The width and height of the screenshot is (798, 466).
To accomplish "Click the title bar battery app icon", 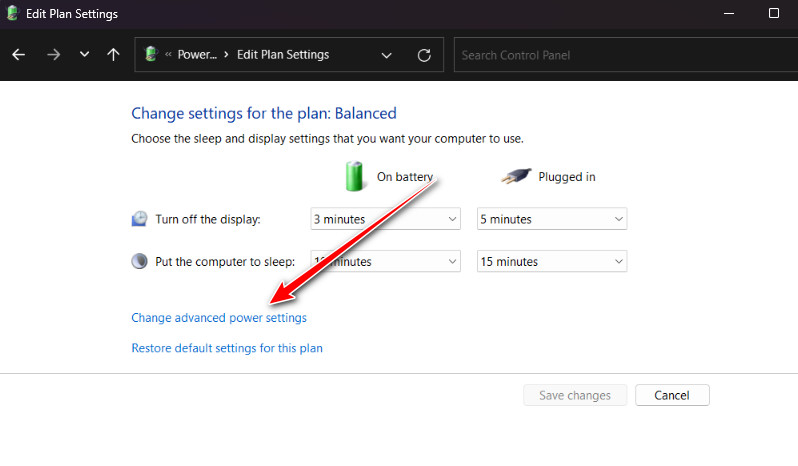I will click(13, 14).
